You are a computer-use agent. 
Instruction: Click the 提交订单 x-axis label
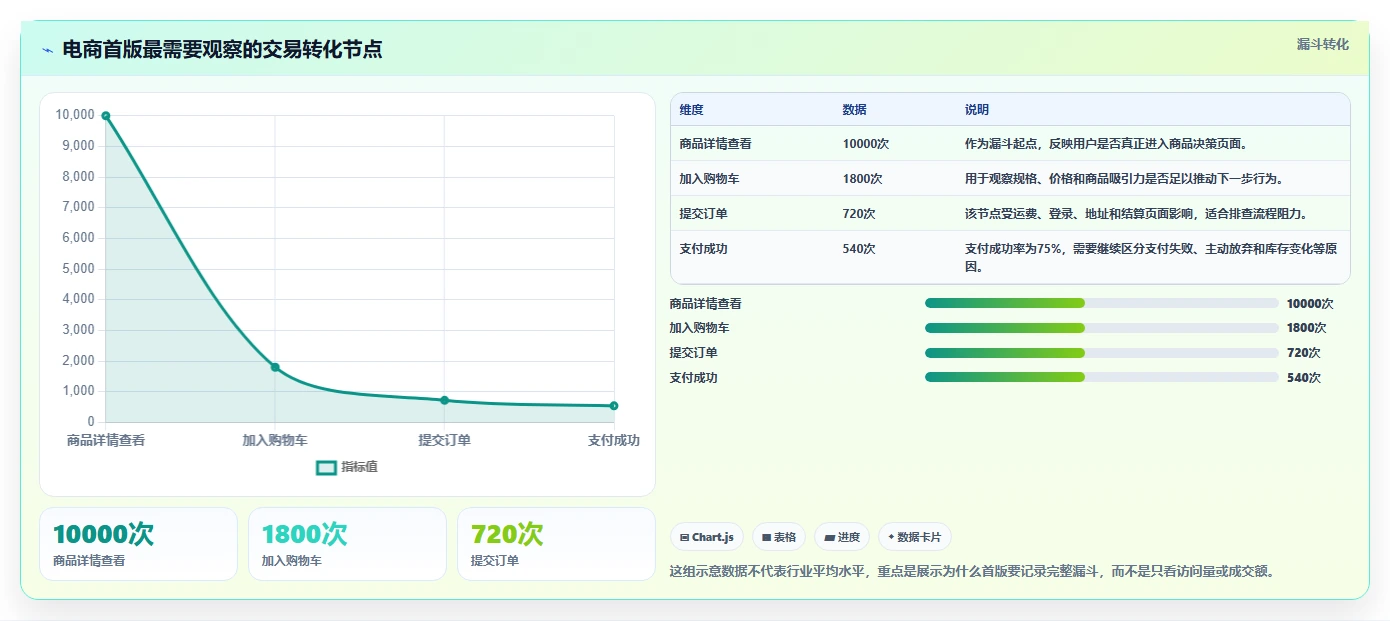(x=444, y=440)
